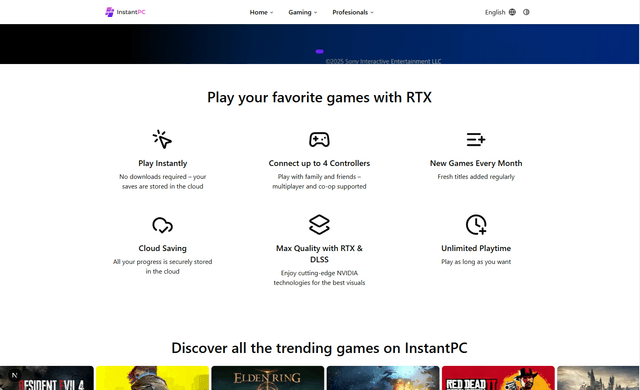Image resolution: width=640 pixels, height=390 pixels.
Task: Click 'No downloads required' description text
Action: 162,182
